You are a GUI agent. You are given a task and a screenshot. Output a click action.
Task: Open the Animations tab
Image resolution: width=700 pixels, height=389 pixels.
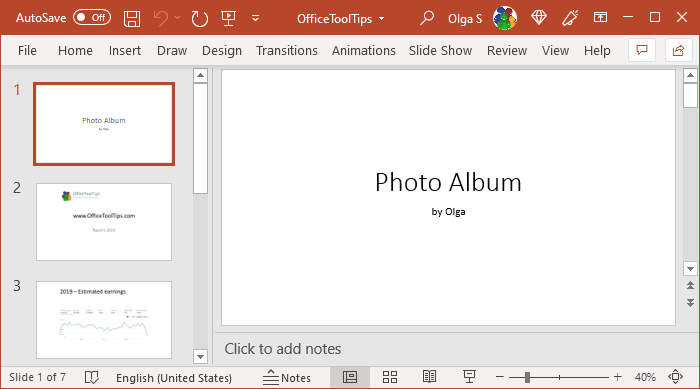[x=363, y=50]
